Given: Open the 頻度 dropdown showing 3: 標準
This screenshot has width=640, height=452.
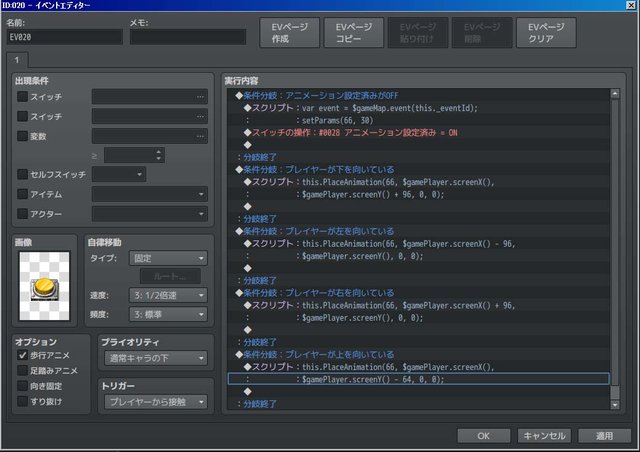Looking at the screenshot, I should click(x=168, y=314).
